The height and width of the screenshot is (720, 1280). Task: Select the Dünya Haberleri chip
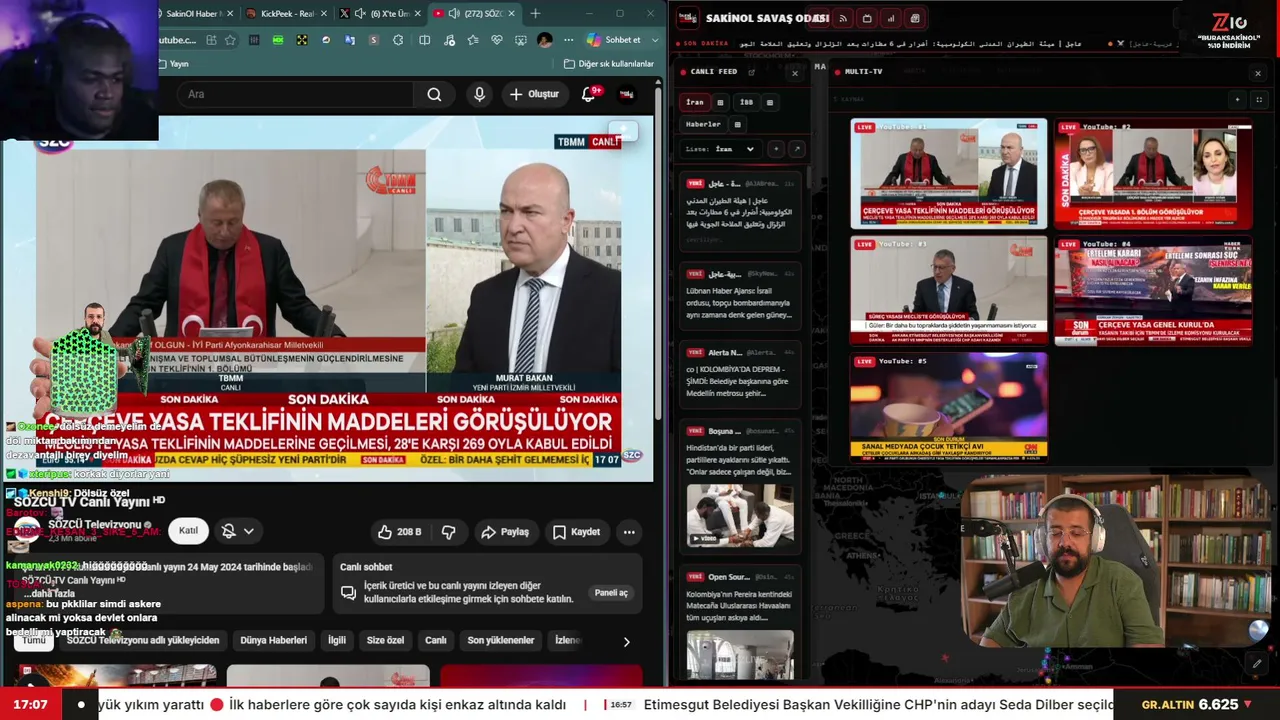click(x=274, y=640)
